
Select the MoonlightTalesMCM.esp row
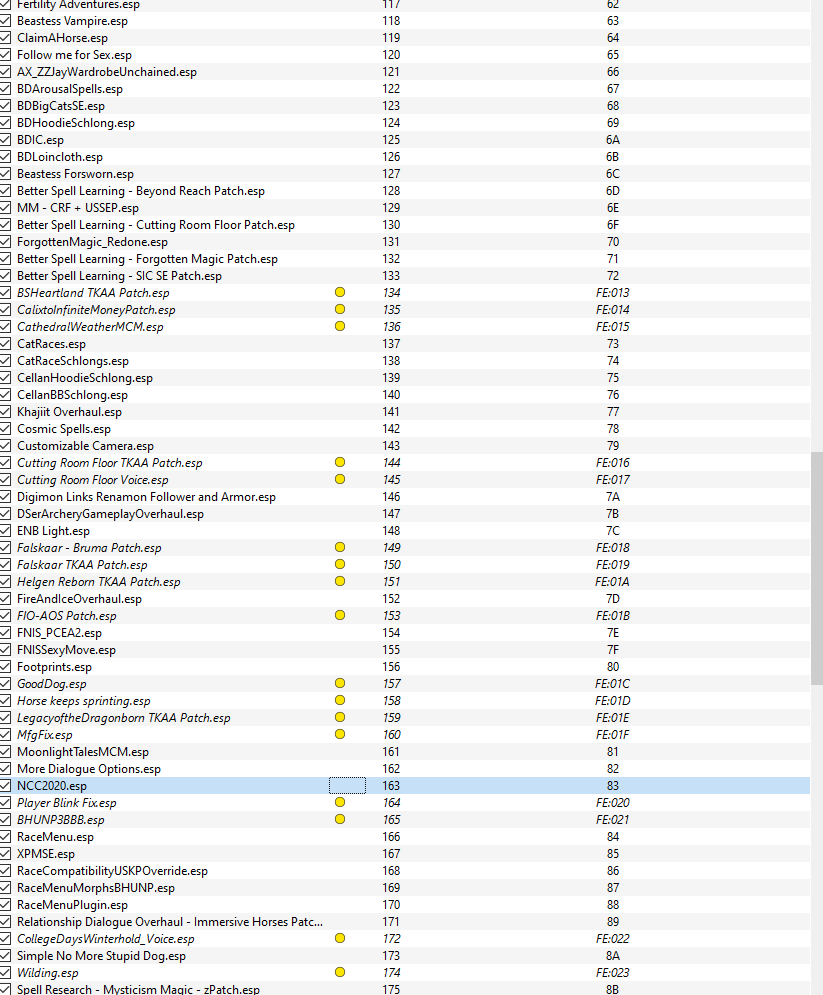pos(405,751)
